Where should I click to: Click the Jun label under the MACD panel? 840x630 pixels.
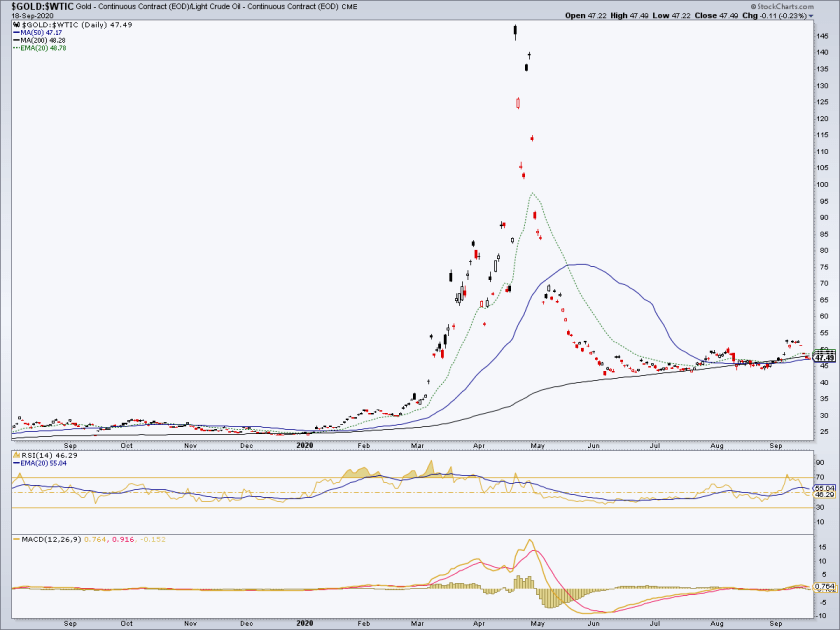(x=593, y=624)
